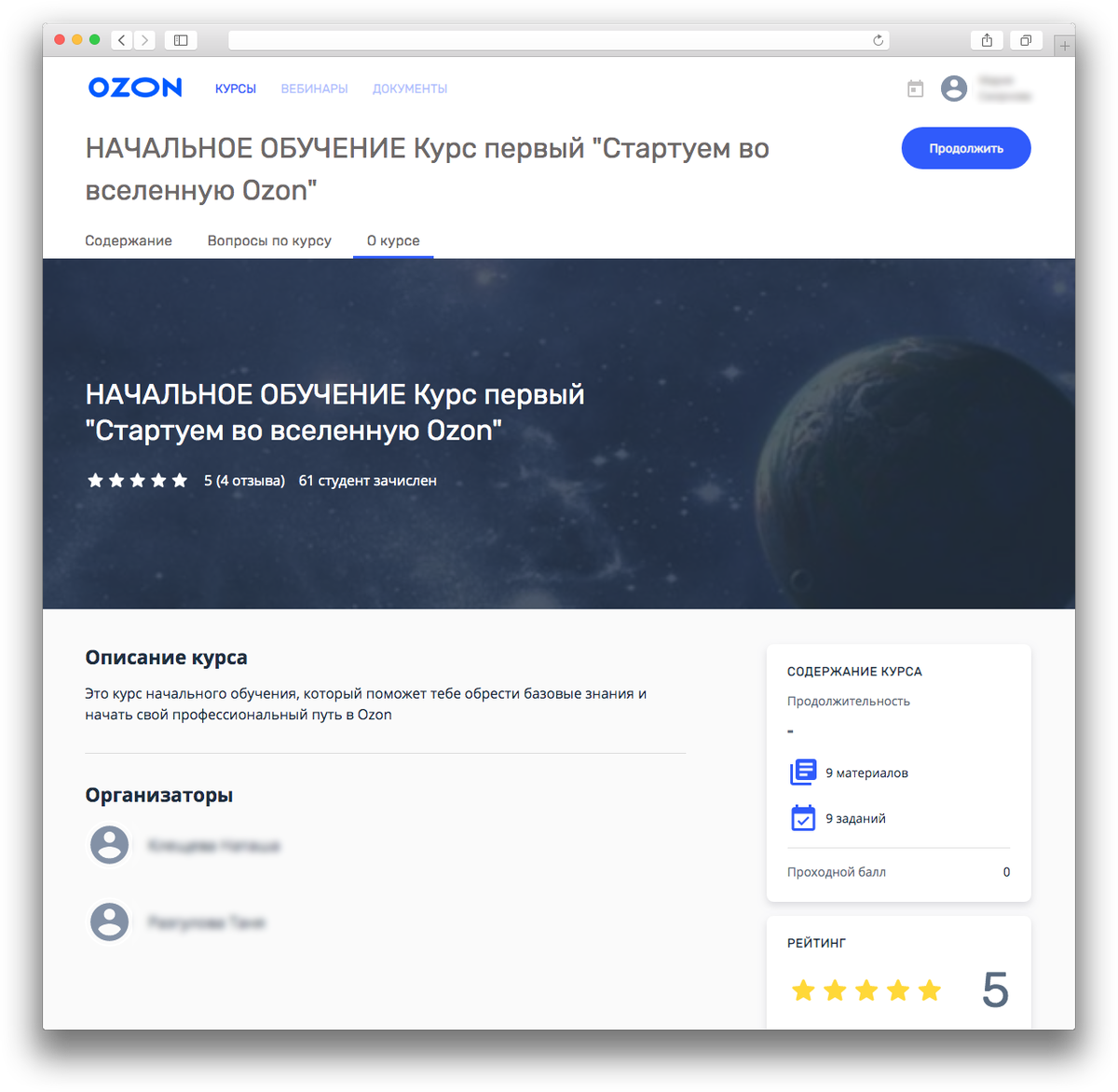
Task: Add a new tab with plus button
Action: pos(1064,45)
